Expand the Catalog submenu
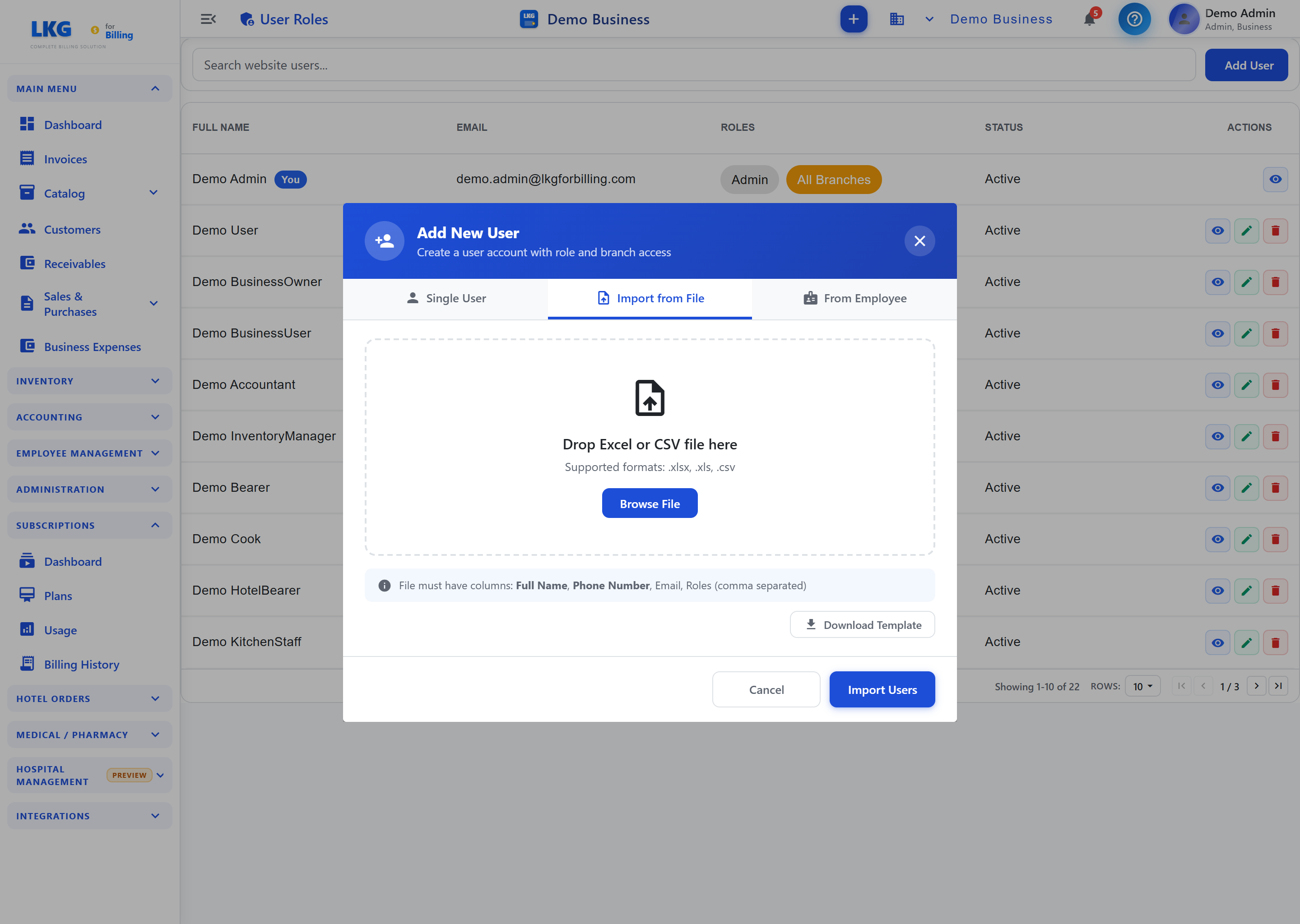The image size is (1300, 924). (x=153, y=193)
